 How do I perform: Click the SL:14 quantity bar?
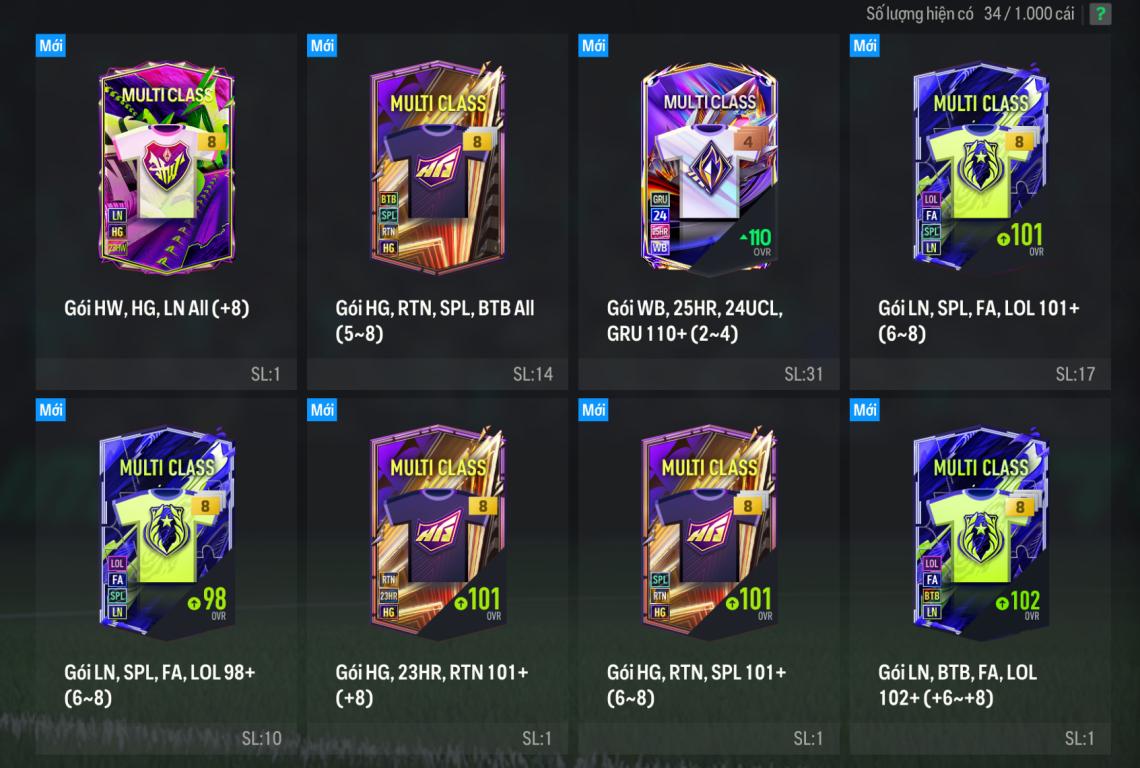point(438,374)
